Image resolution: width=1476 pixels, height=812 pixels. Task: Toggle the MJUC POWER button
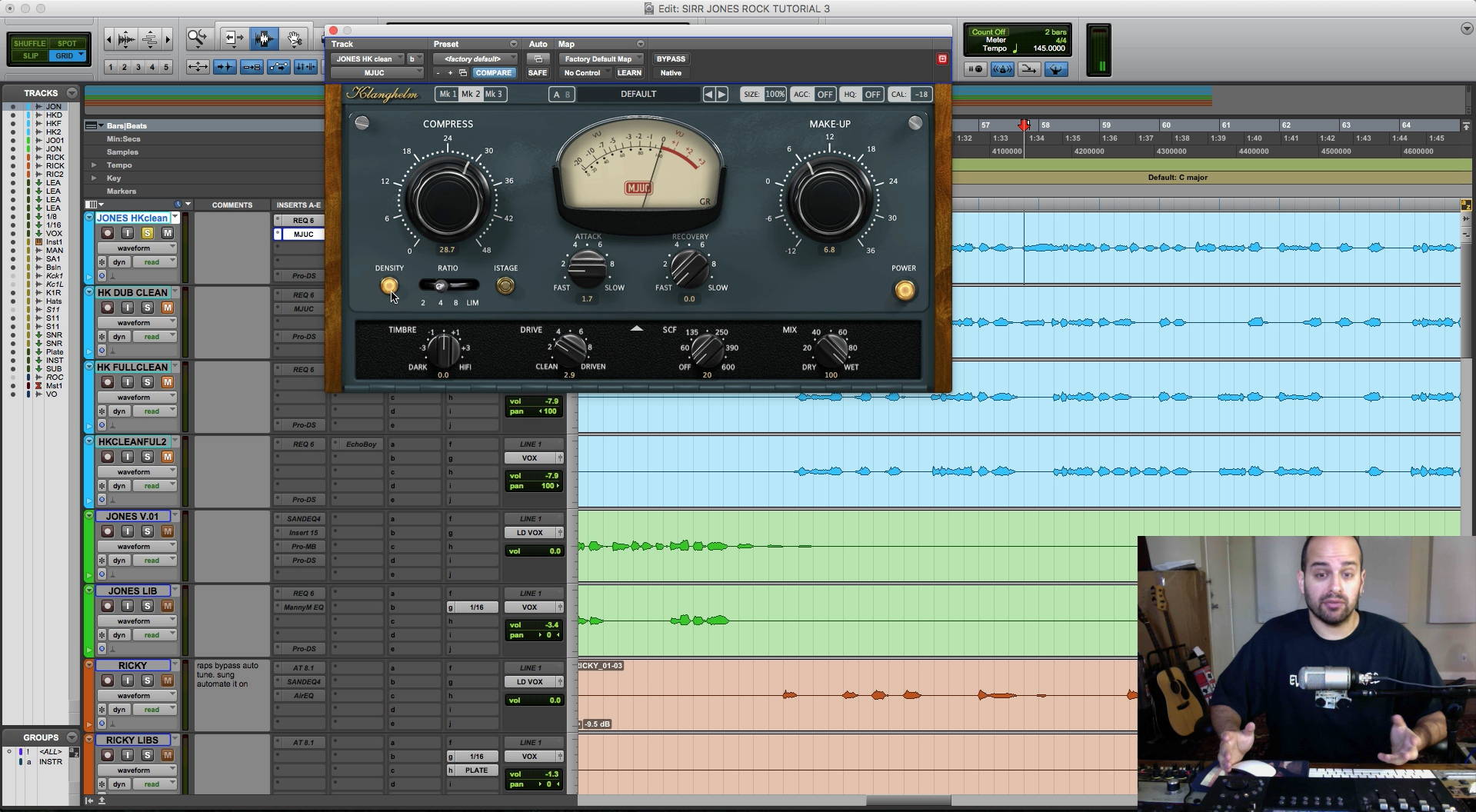(905, 290)
